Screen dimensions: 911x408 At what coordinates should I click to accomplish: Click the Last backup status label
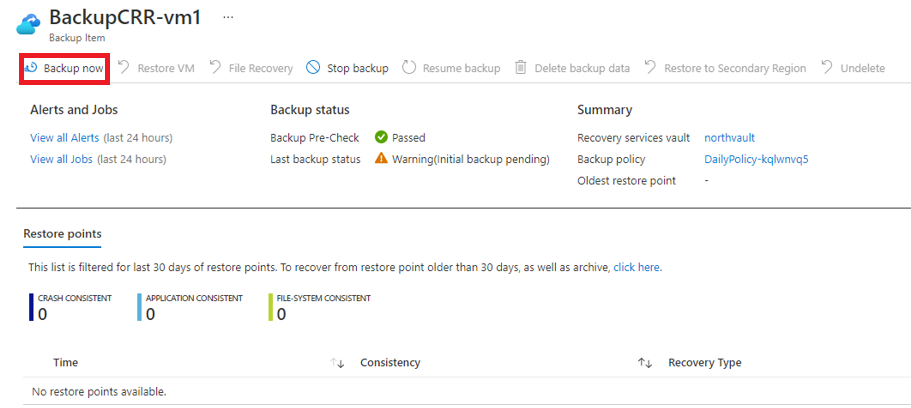pyautogui.click(x=315, y=159)
